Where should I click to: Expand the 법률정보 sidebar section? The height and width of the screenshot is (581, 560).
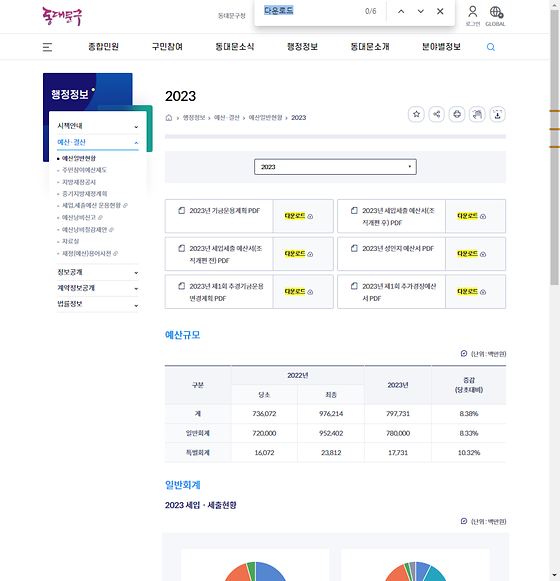97,304
